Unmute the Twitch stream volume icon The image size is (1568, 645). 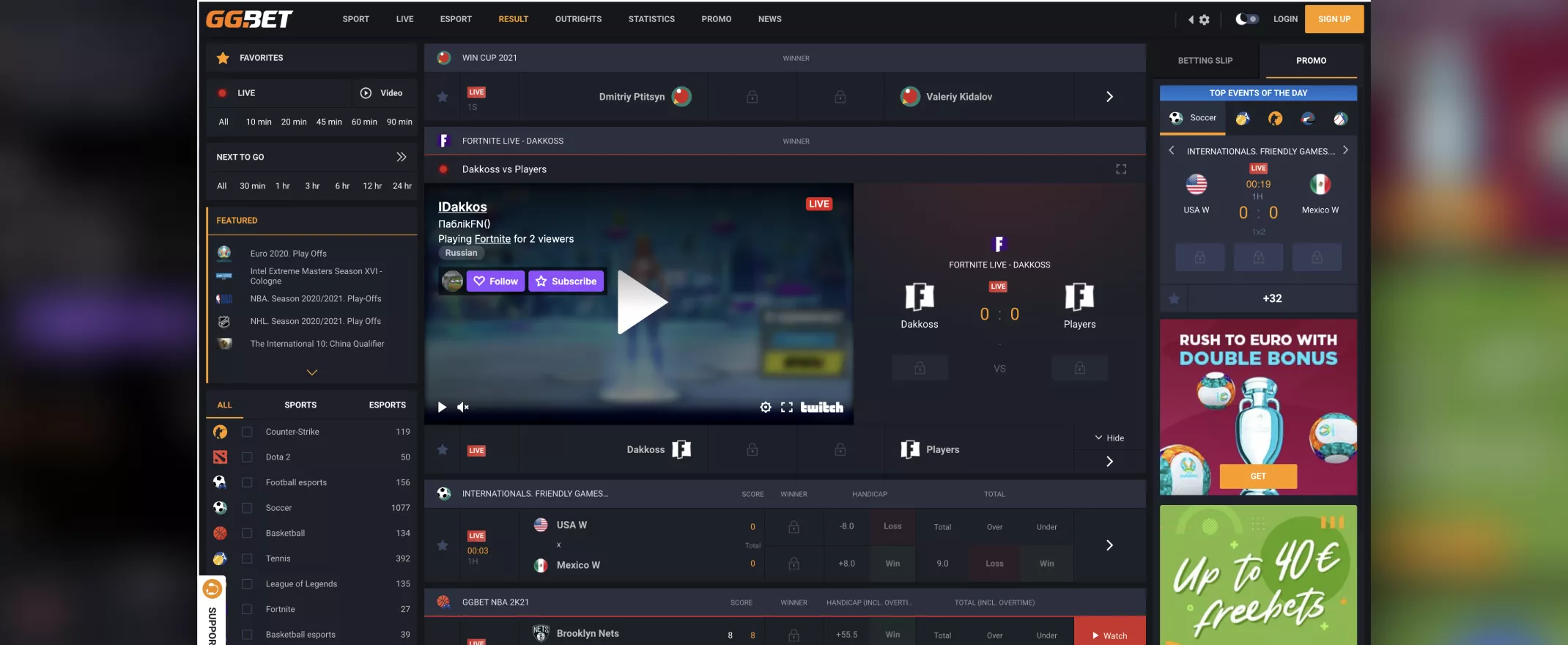463,408
